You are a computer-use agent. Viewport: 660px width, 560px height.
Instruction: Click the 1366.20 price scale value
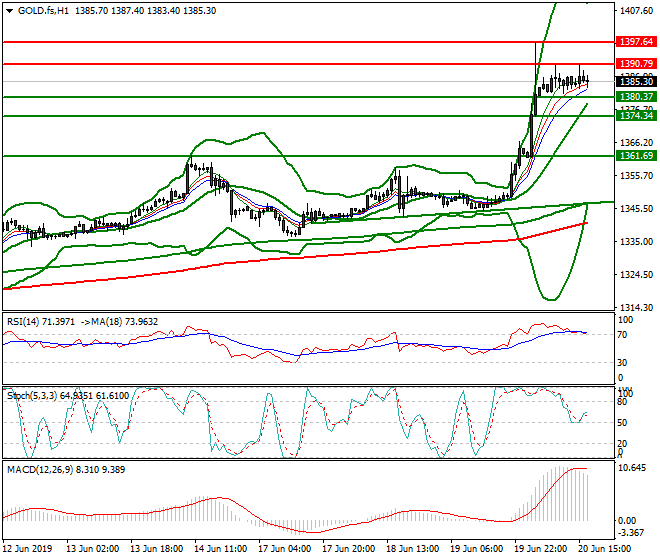pos(636,142)
